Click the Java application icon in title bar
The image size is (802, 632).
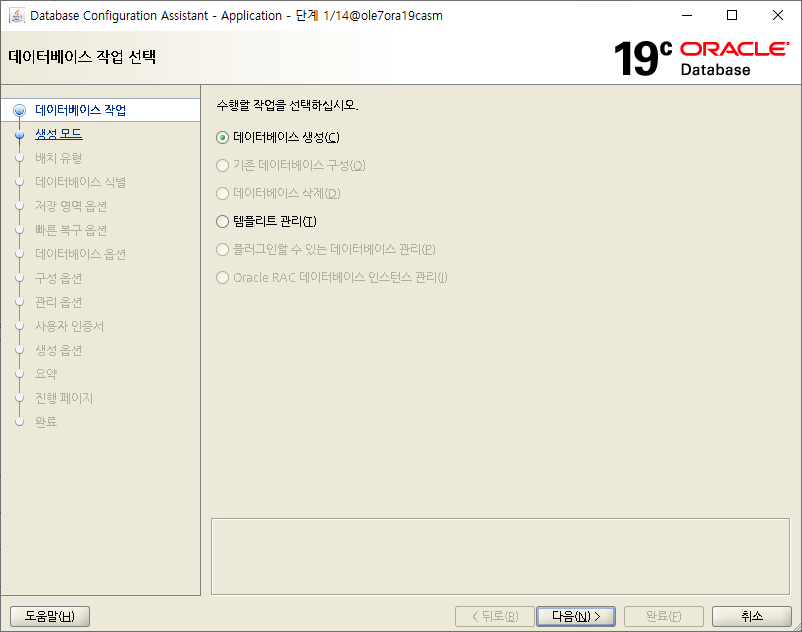(x=16, y=15)
